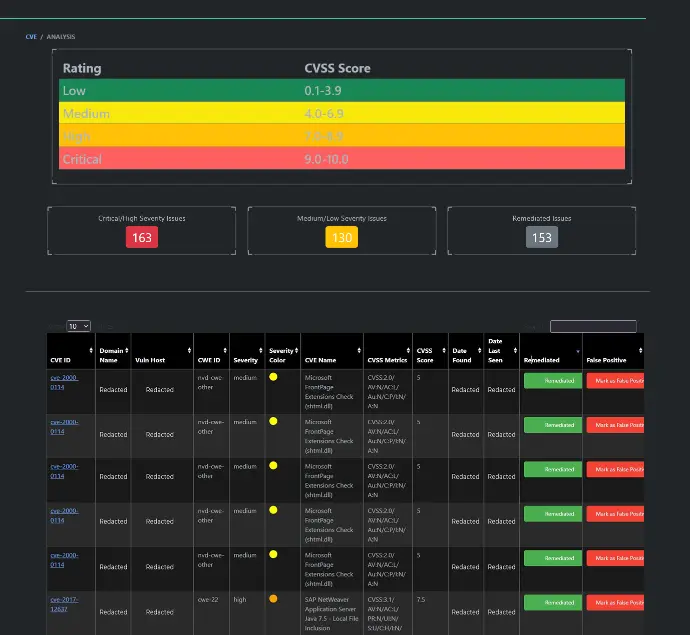
Task: Click the red 163 critical/high issues badge
Action: [142, 237]
